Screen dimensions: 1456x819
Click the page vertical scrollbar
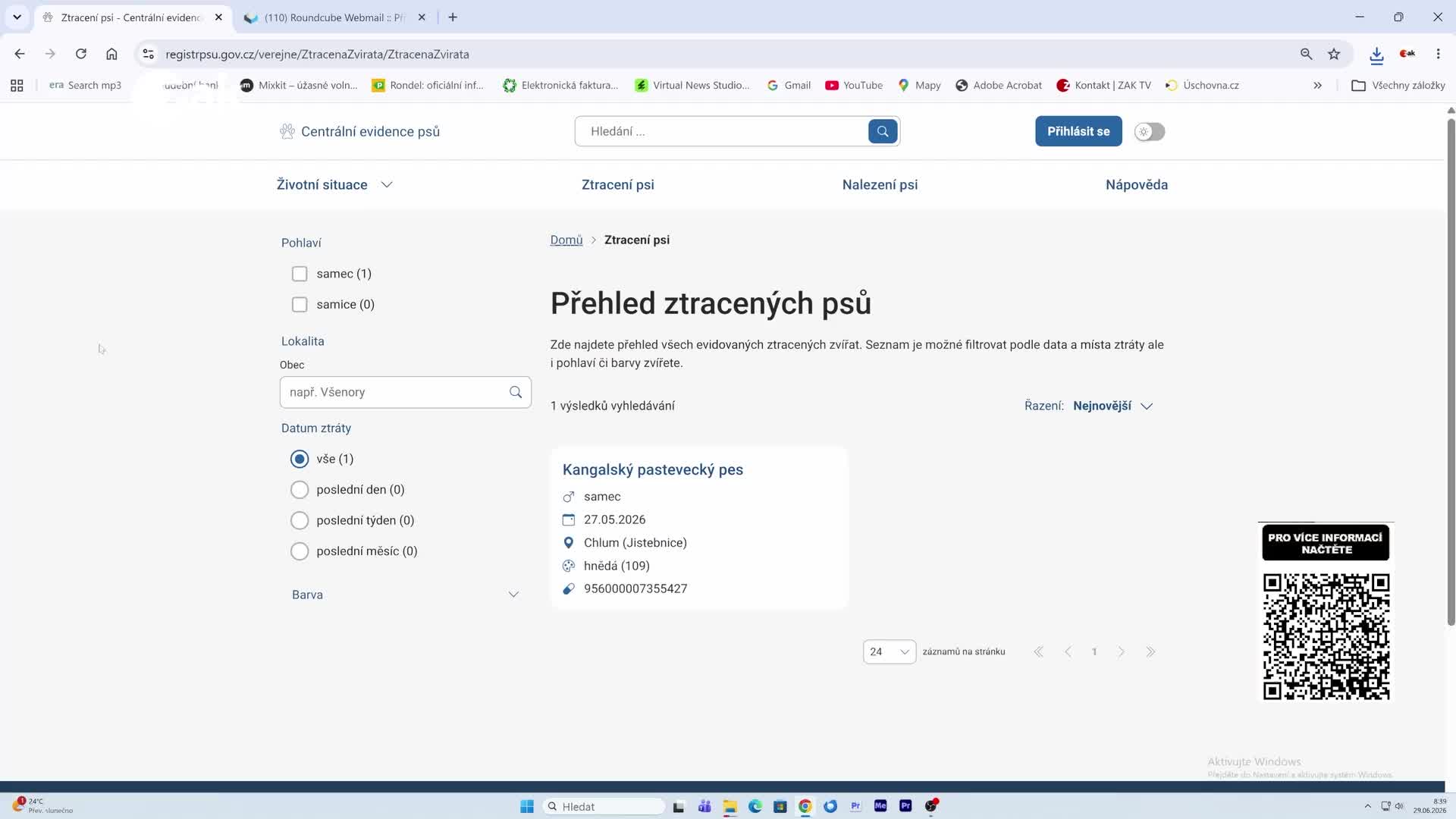pos(1451,372)
